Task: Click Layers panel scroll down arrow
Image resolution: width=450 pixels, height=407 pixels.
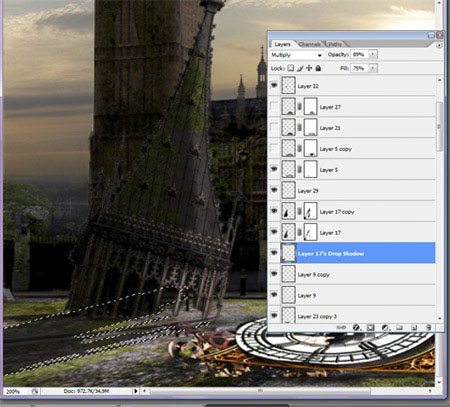Action: click(x=439, y=318)
